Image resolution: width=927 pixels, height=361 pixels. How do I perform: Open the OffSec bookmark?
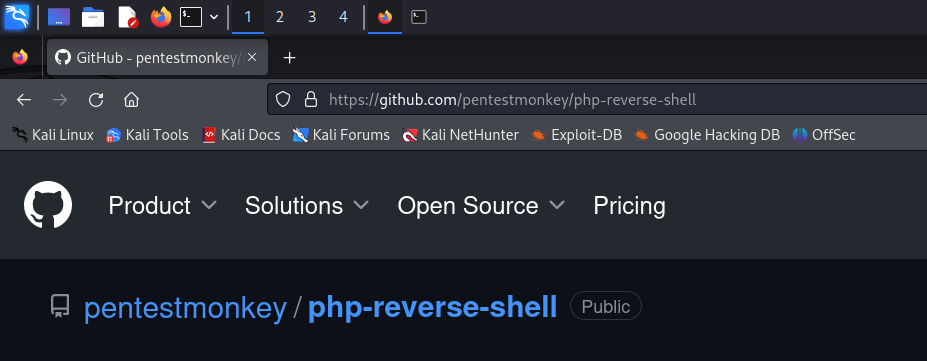[824, 135]
